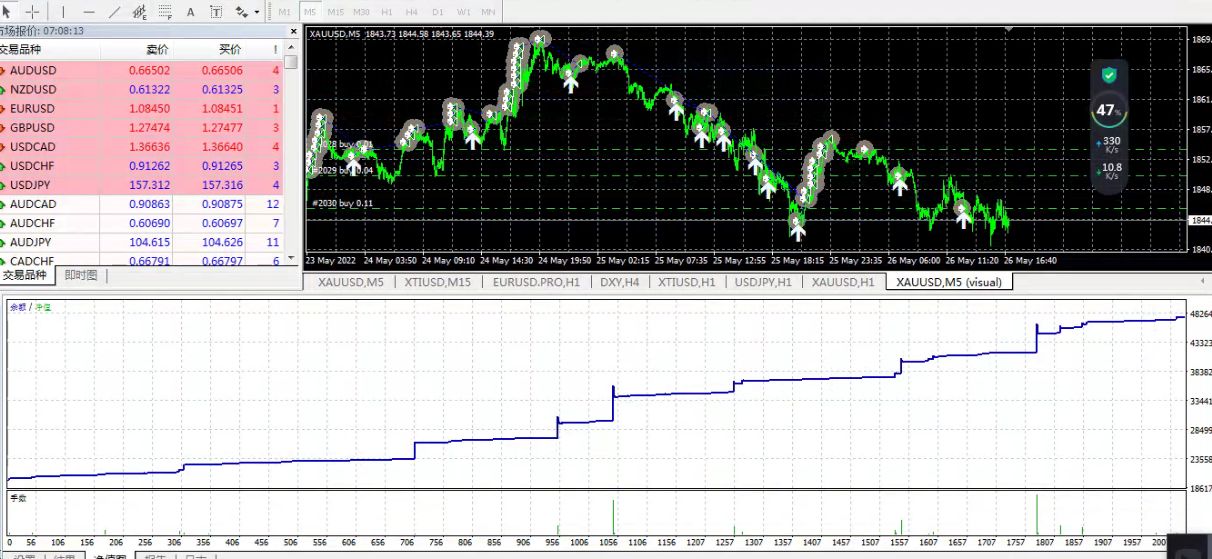The height and width of the screenshot is (559, 1212).
Task: Switch chart to M15 timeframe
Action: pyautogui.click(x=335, y=12)
